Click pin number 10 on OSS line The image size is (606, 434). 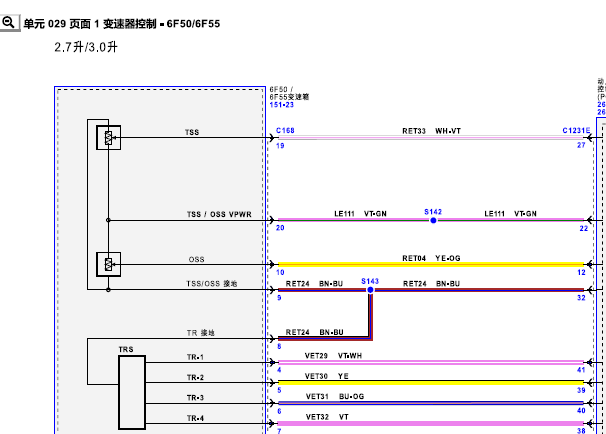pos(280,272)
